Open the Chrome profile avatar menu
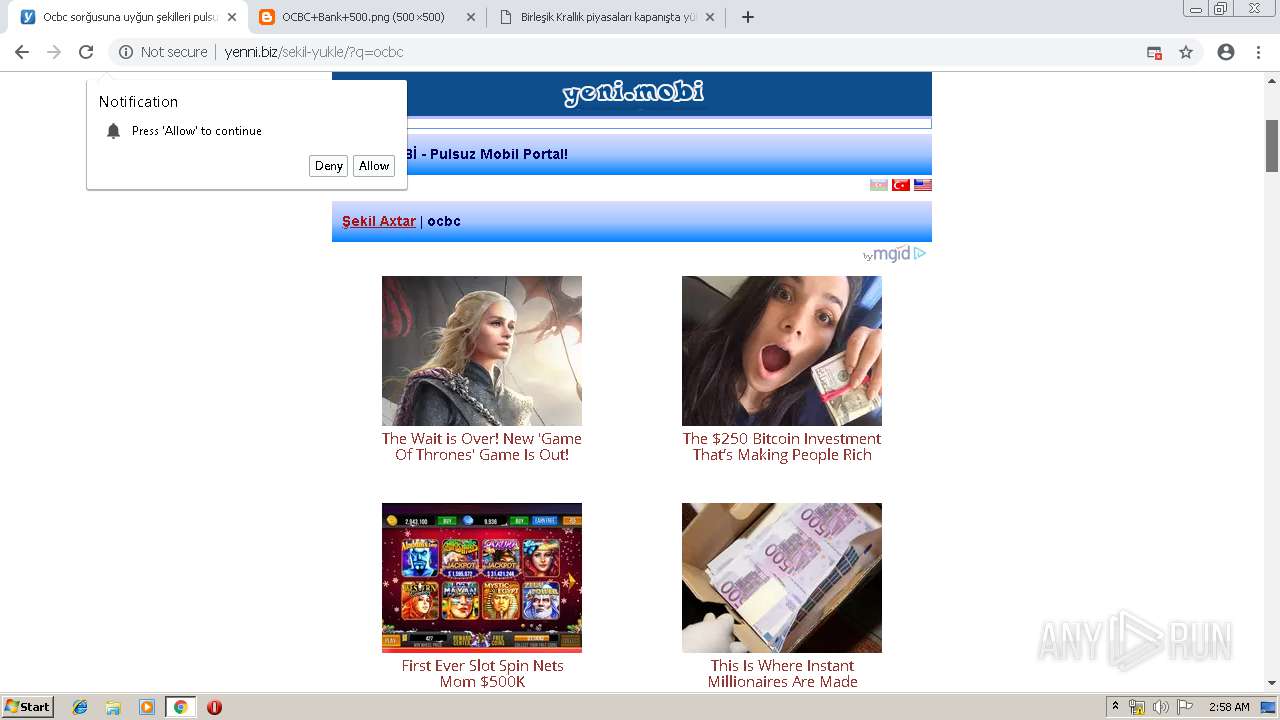Screen dimensions: 1280x720 click(1226, 52)
